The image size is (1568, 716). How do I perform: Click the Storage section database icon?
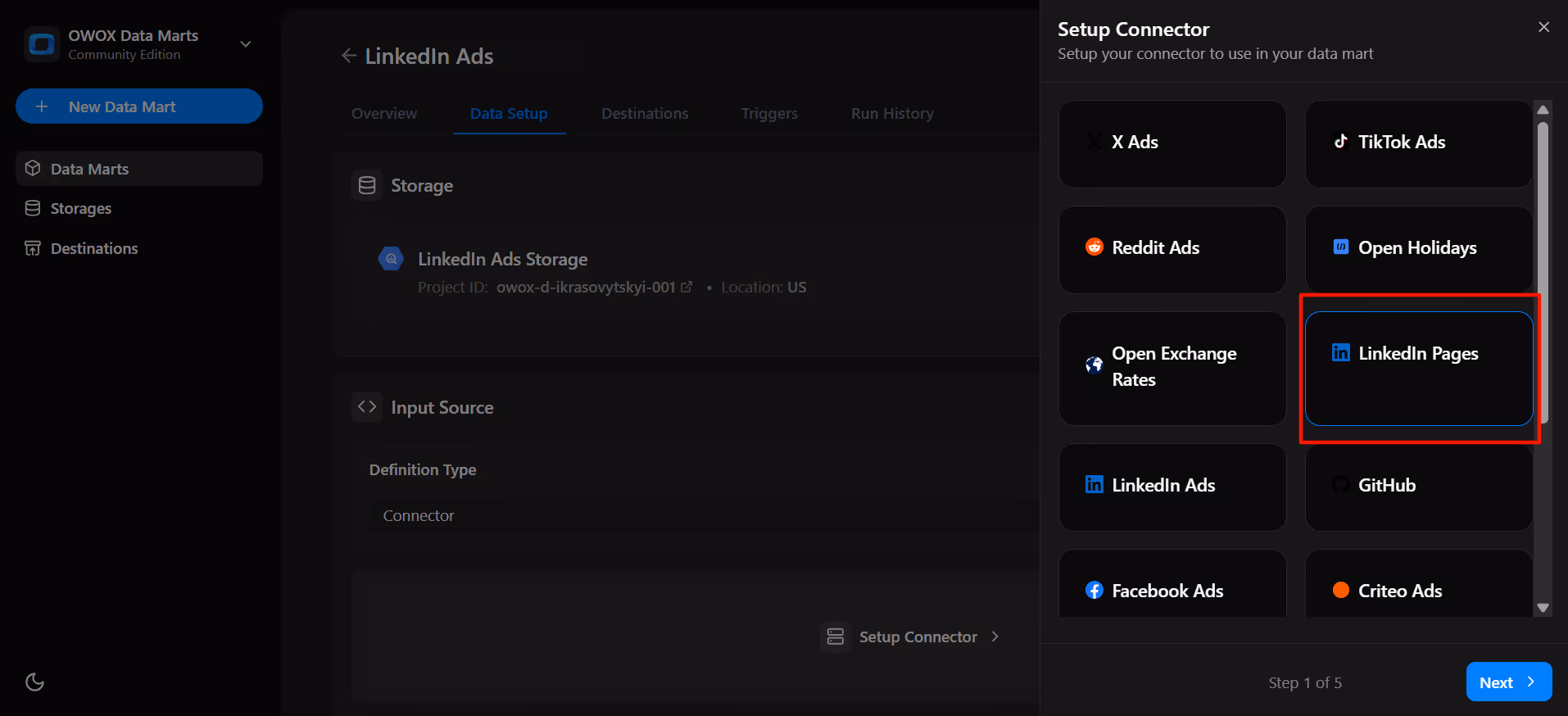click(x=367, y=185)
